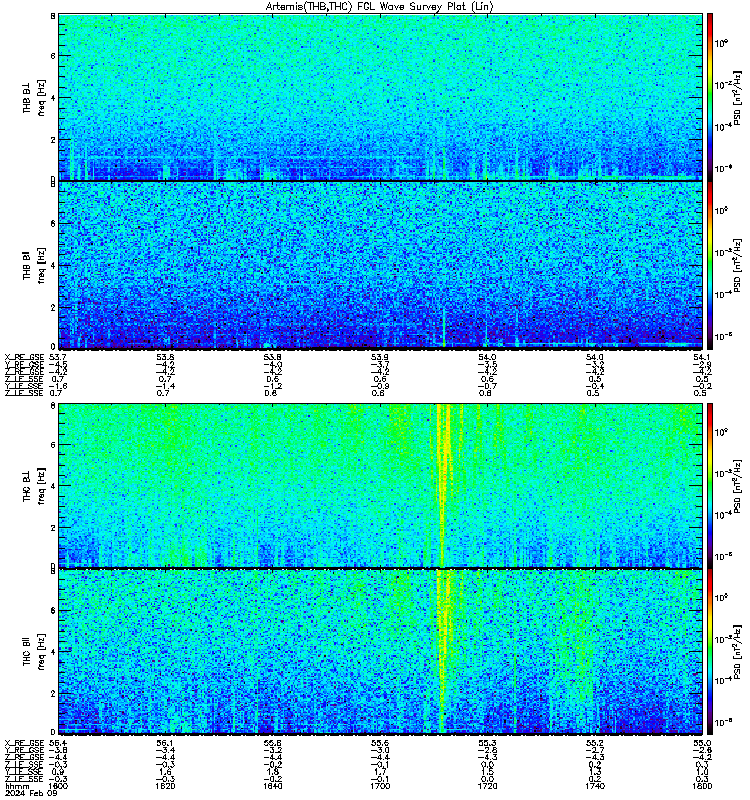Click the color bar of the THC B-parallel panel
750x800 pixels.
coord(710,652)
